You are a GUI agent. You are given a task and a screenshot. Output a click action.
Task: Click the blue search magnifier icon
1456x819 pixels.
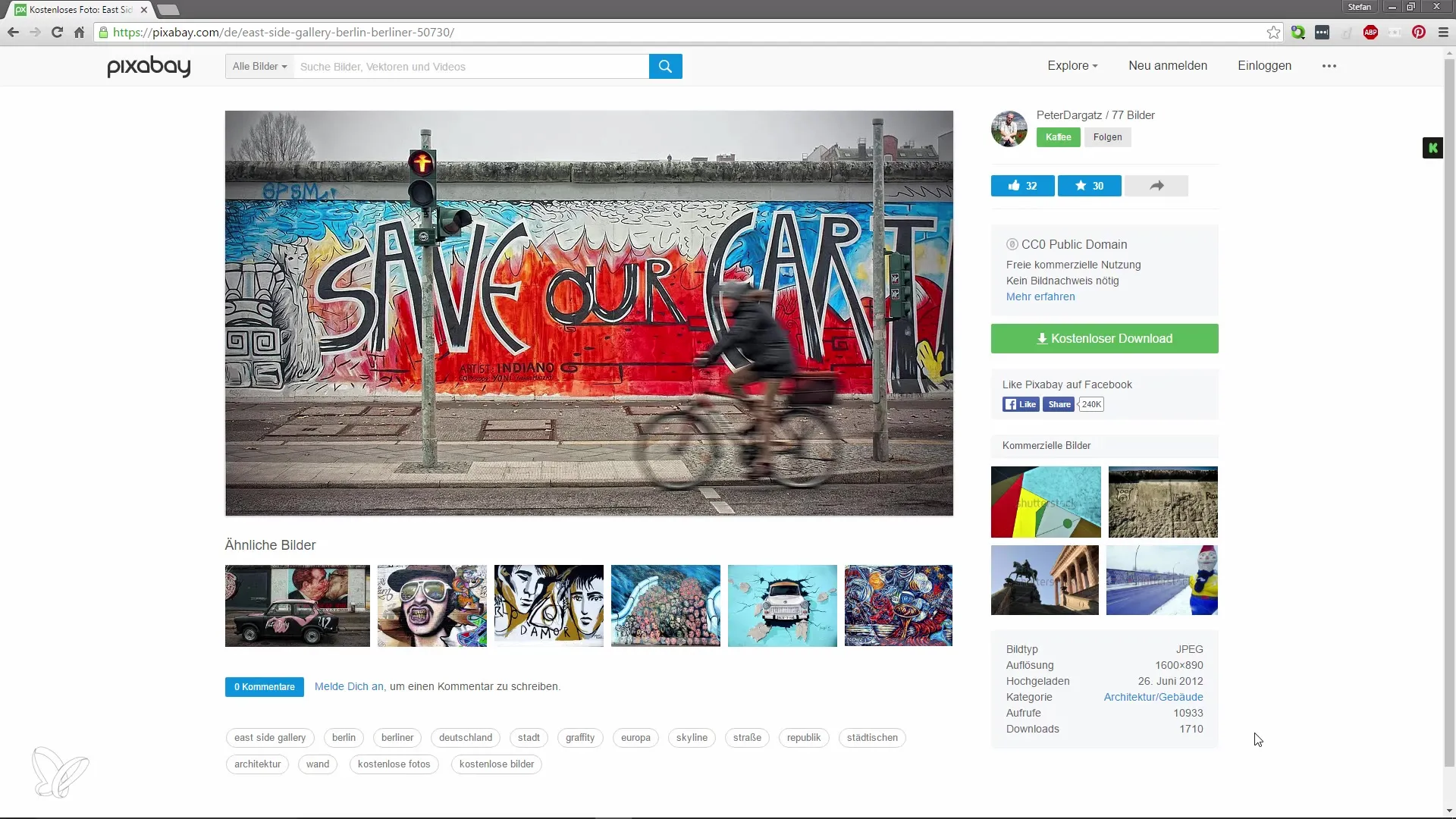665,66
